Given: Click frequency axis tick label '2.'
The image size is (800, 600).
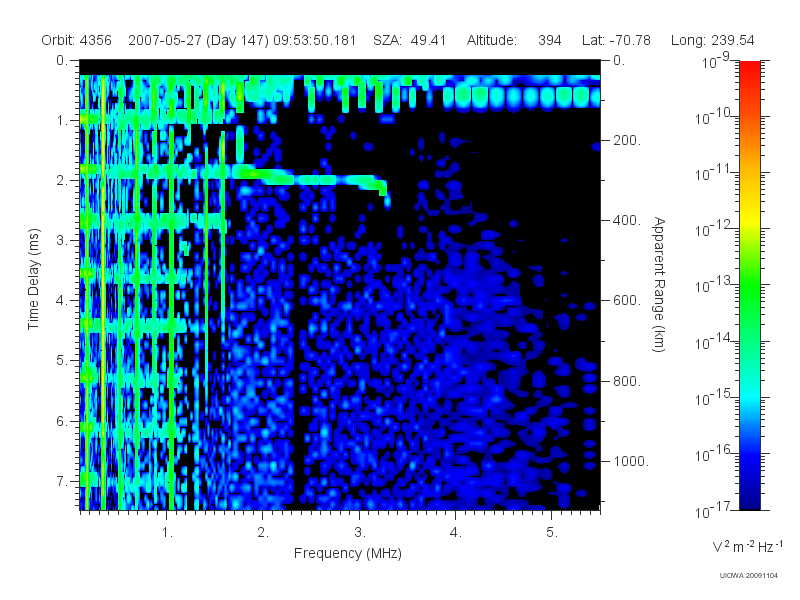Looking at the screenshot, I should (x=263, y=533).
